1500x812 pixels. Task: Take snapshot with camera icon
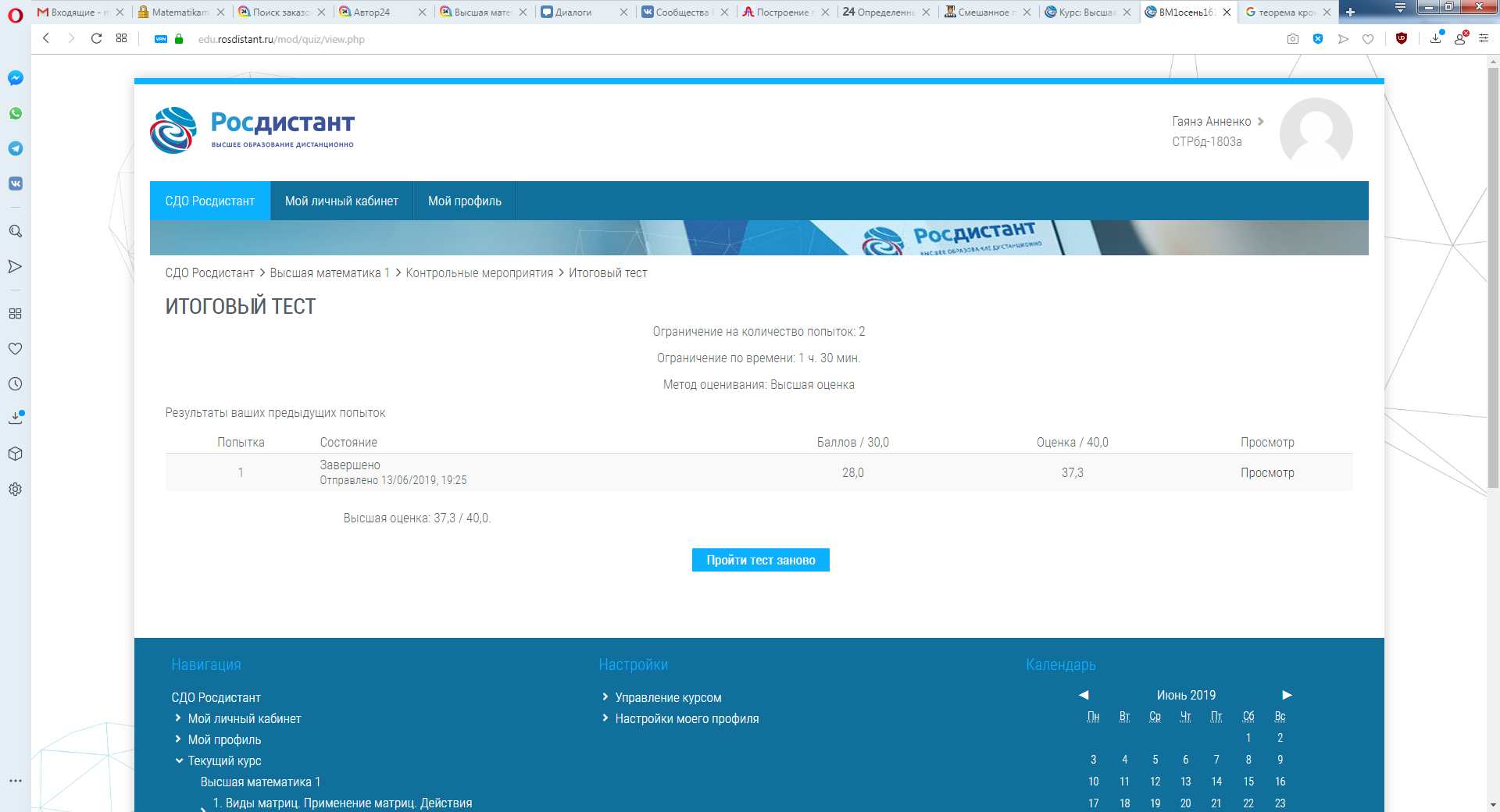click(x=1293, y=39)
